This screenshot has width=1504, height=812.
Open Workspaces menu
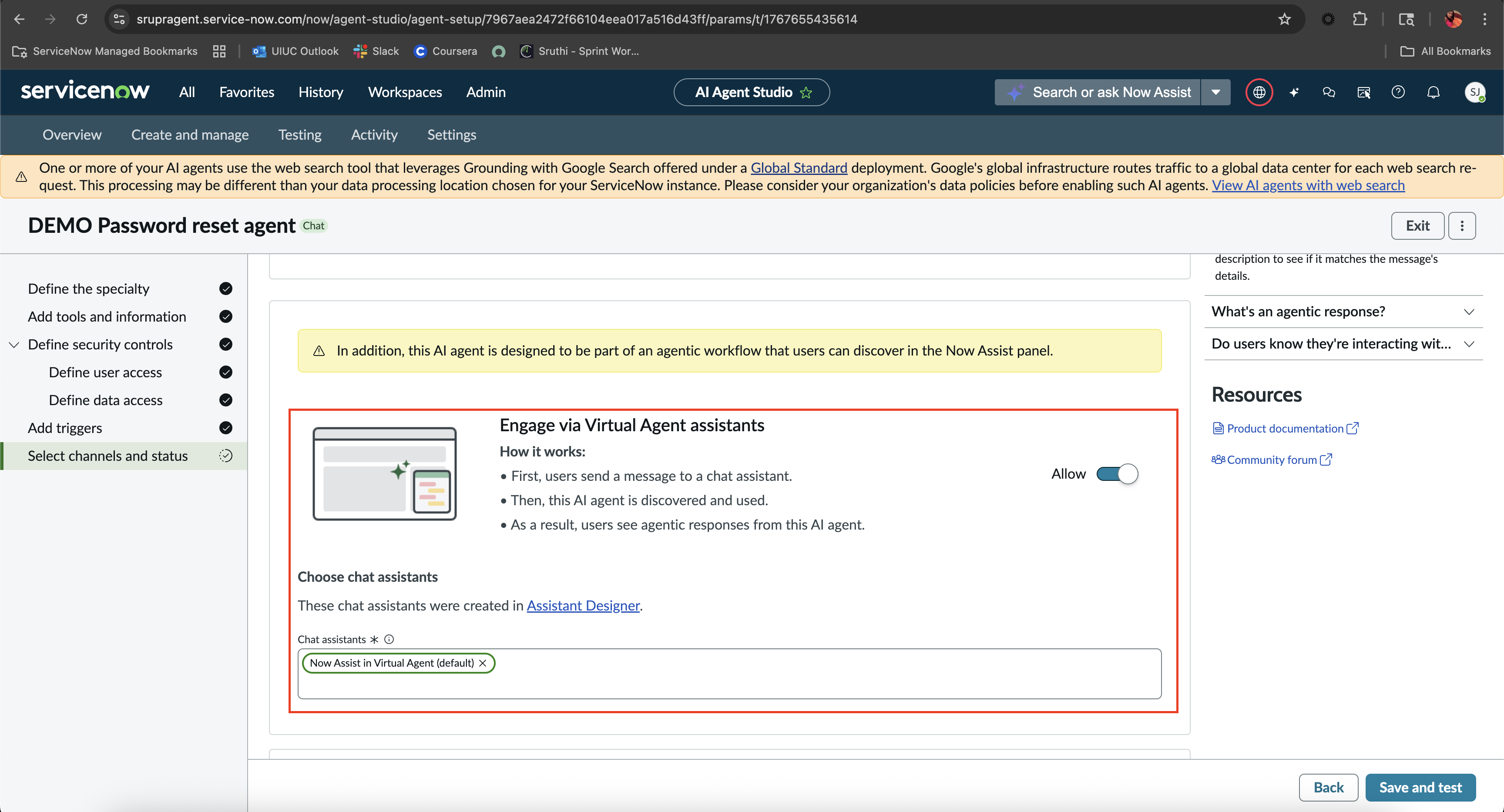point(405,92)
